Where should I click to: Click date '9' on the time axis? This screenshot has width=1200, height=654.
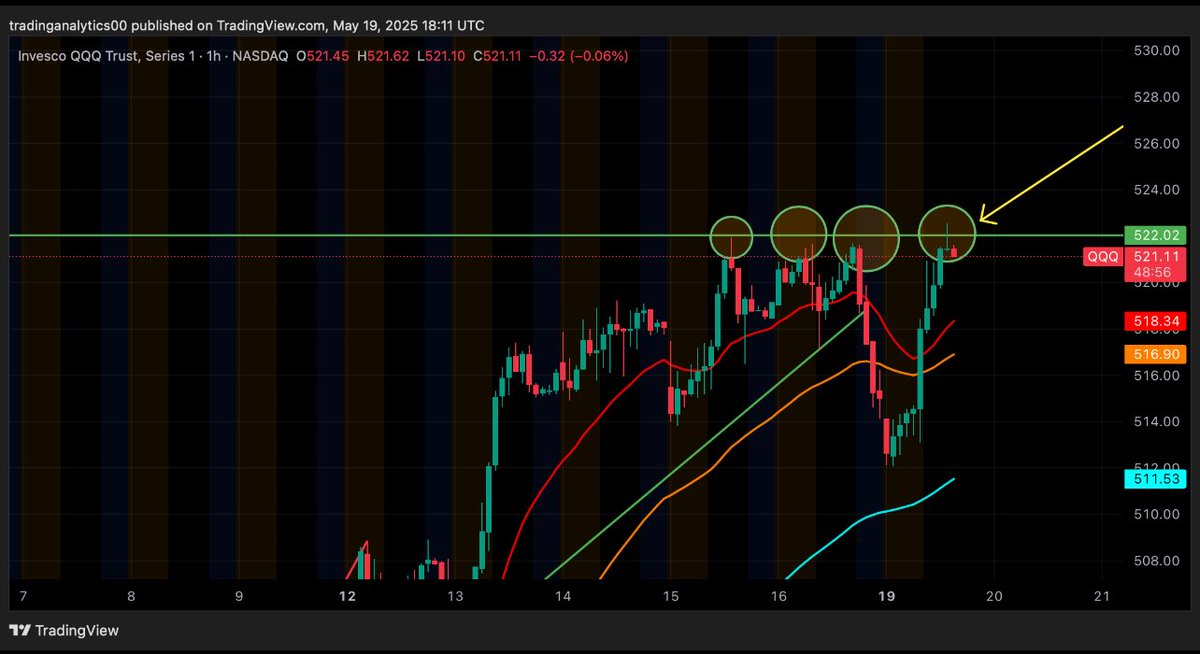click(239, 596)
